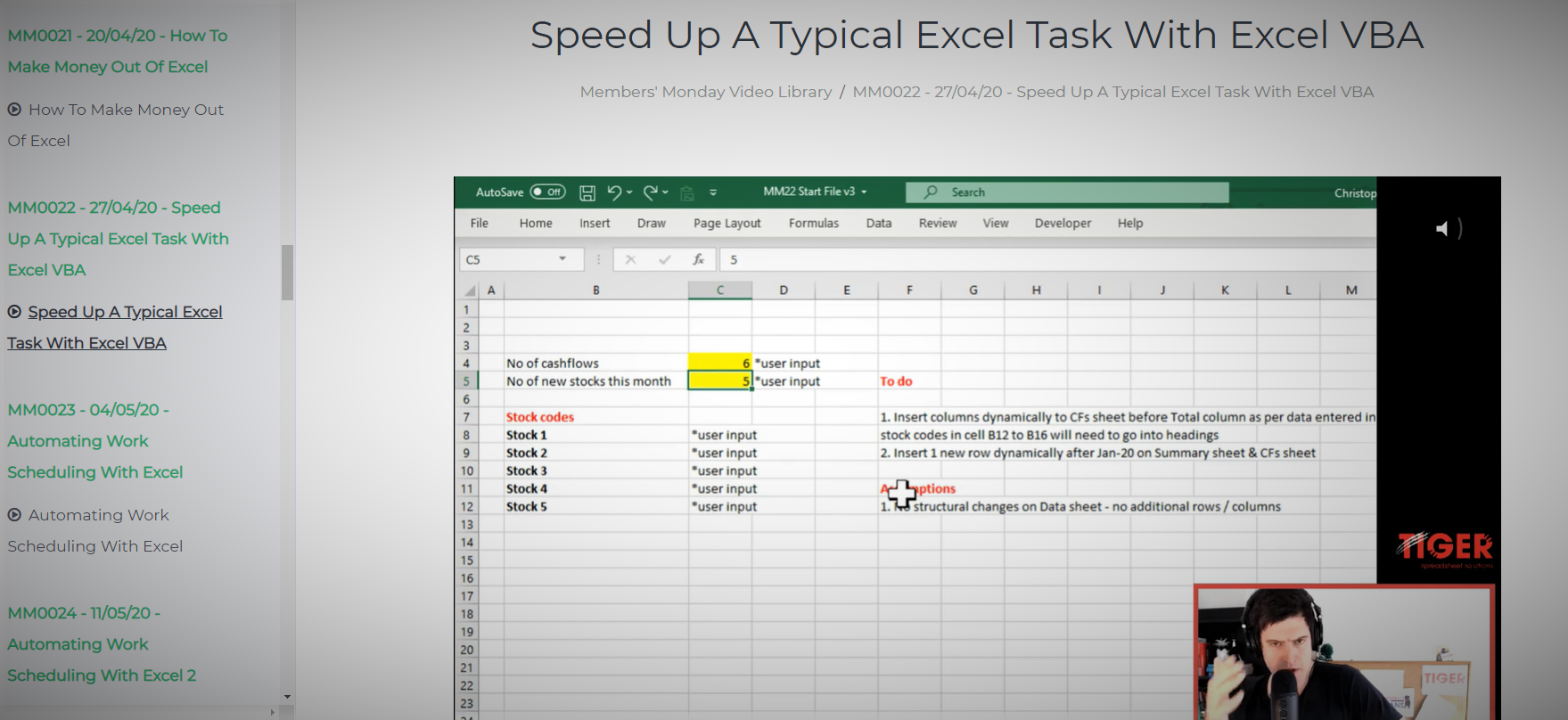Screen dimensions: 1568x720
Task: Click the Insert Function fx icon
Action: 698,259
